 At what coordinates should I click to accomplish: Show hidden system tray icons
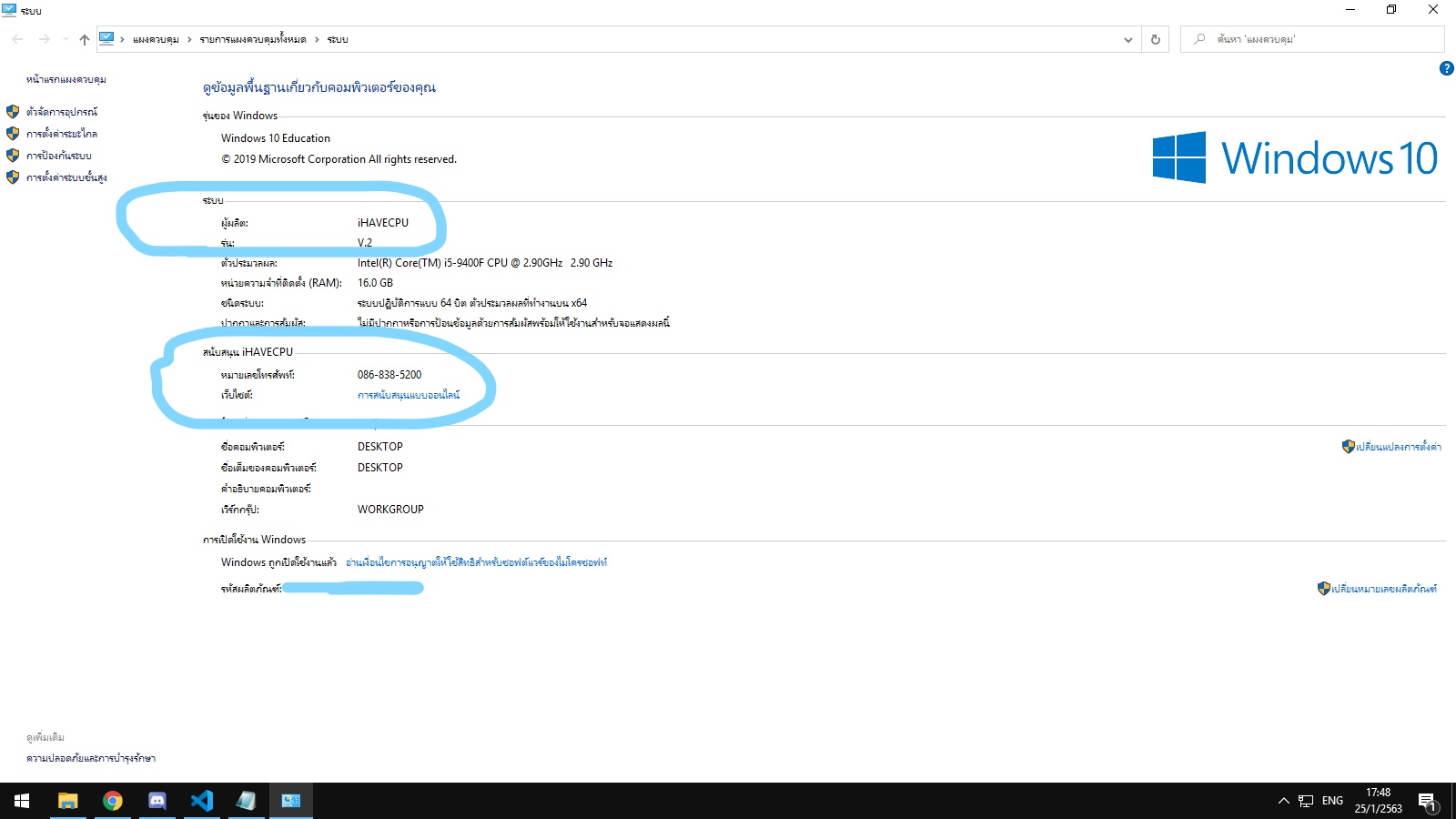(x=1283, y=801)
